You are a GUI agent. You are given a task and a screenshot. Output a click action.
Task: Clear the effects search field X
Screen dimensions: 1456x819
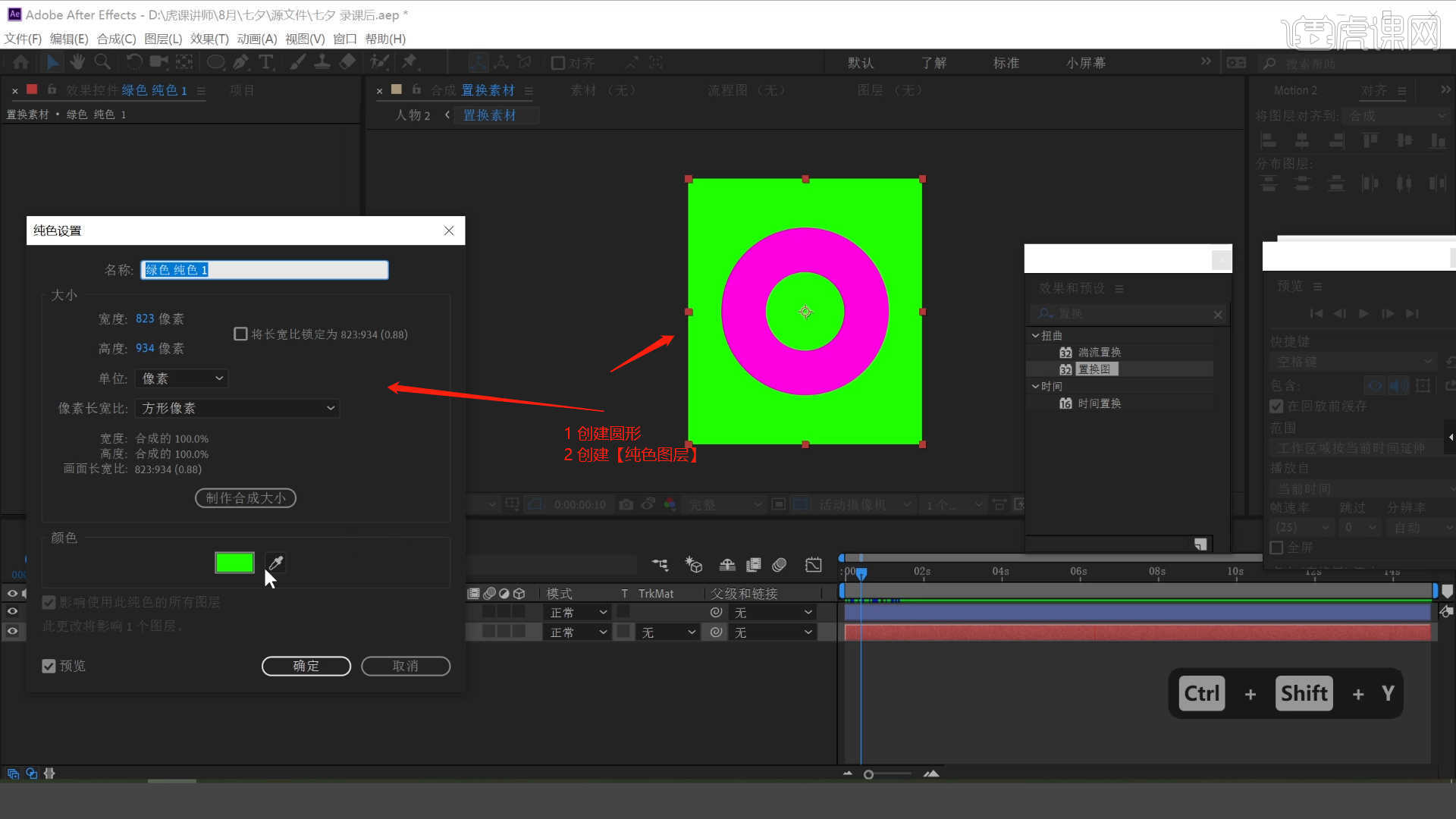(1218, 314)
